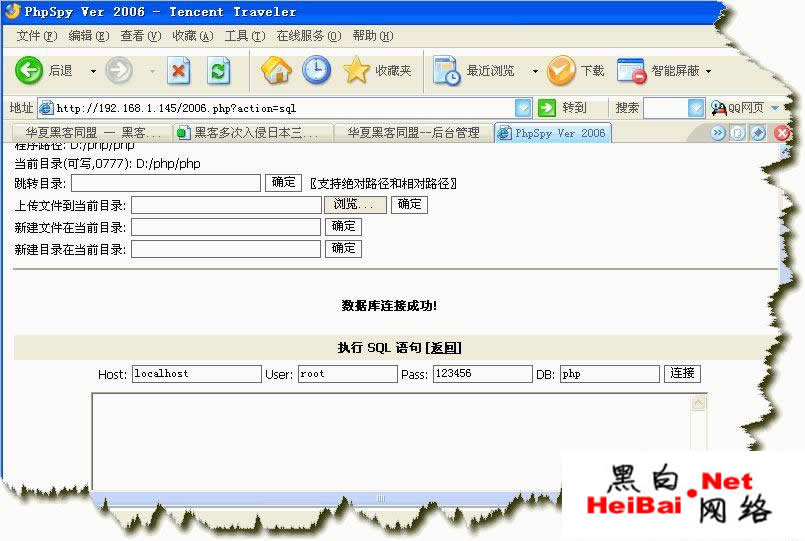
Task: Switch to the 华夏黑客同盟 — 黑客 tab
Action: coord(92,133)
